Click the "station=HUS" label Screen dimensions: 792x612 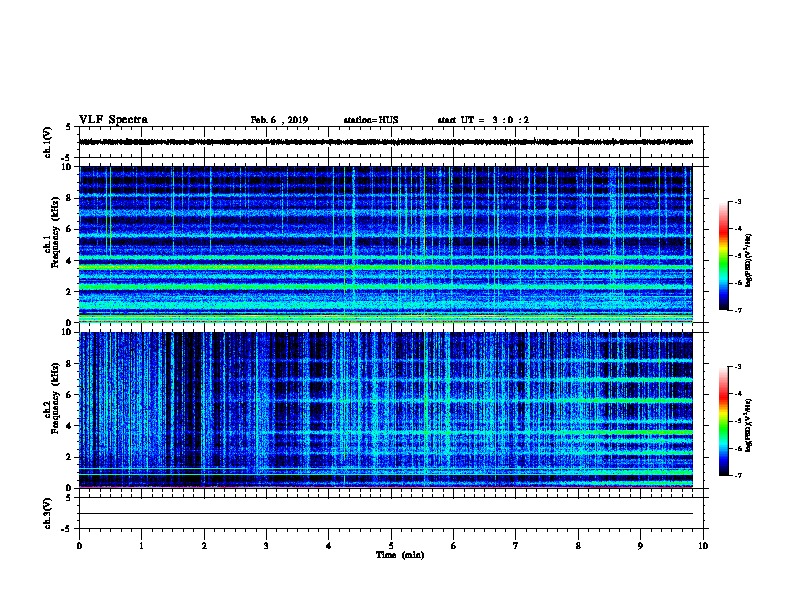click(x=371, y=120)
